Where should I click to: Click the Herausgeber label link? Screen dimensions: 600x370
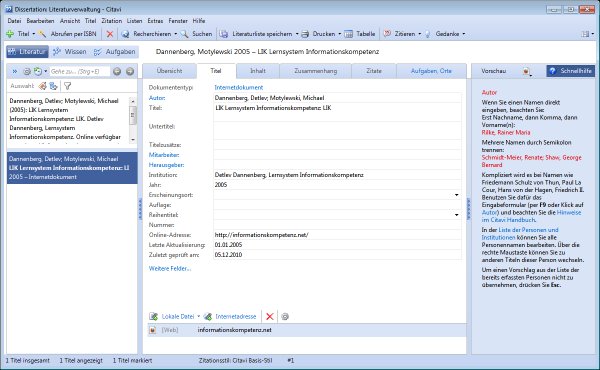click(x=166, y=165)
